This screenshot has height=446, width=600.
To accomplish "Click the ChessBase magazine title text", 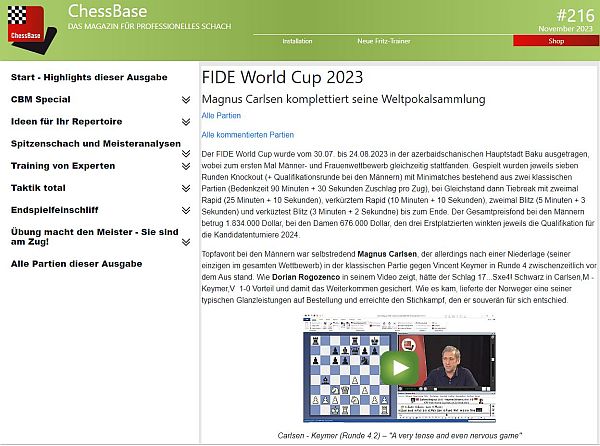I will 108,11.
